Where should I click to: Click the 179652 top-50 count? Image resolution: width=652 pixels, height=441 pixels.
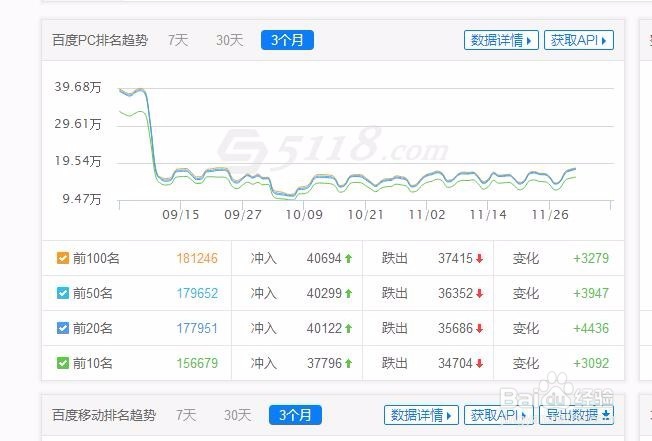click(x=197, y=293)
